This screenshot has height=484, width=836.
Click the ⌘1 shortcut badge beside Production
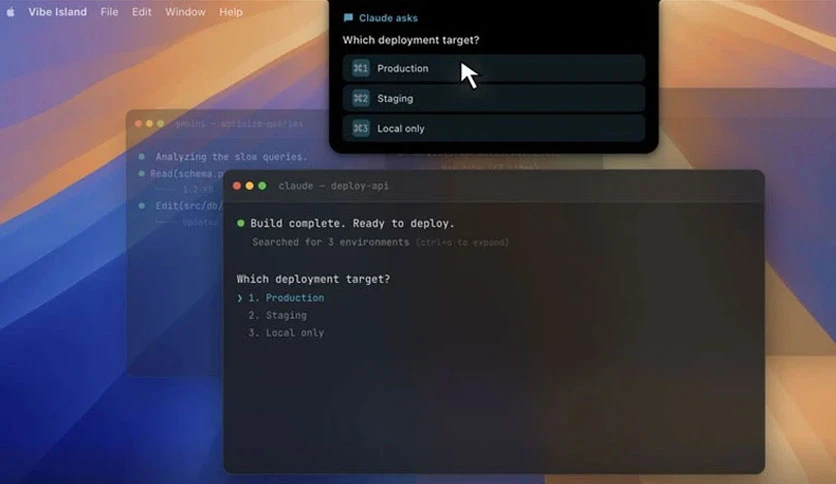click(360, 68)
